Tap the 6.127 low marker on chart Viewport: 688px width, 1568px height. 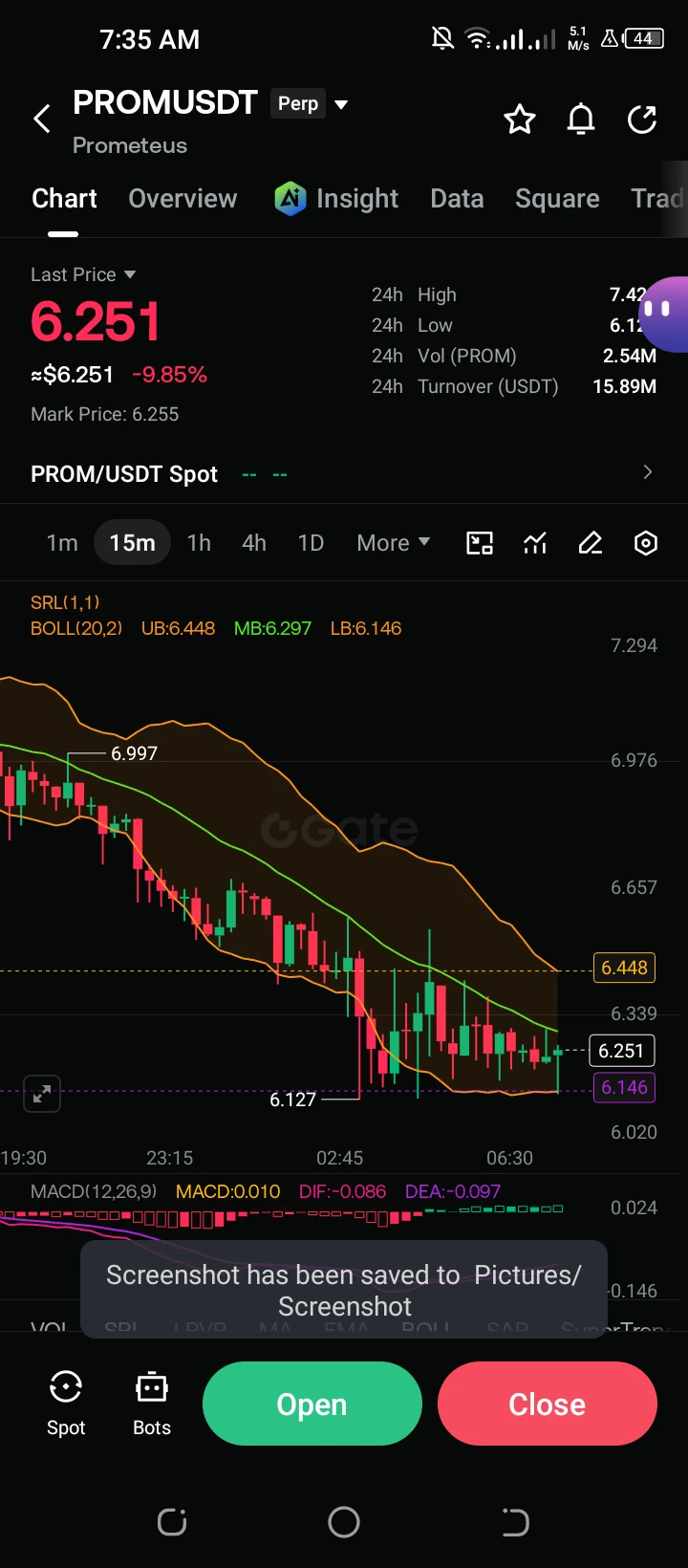coord(292,1100)
